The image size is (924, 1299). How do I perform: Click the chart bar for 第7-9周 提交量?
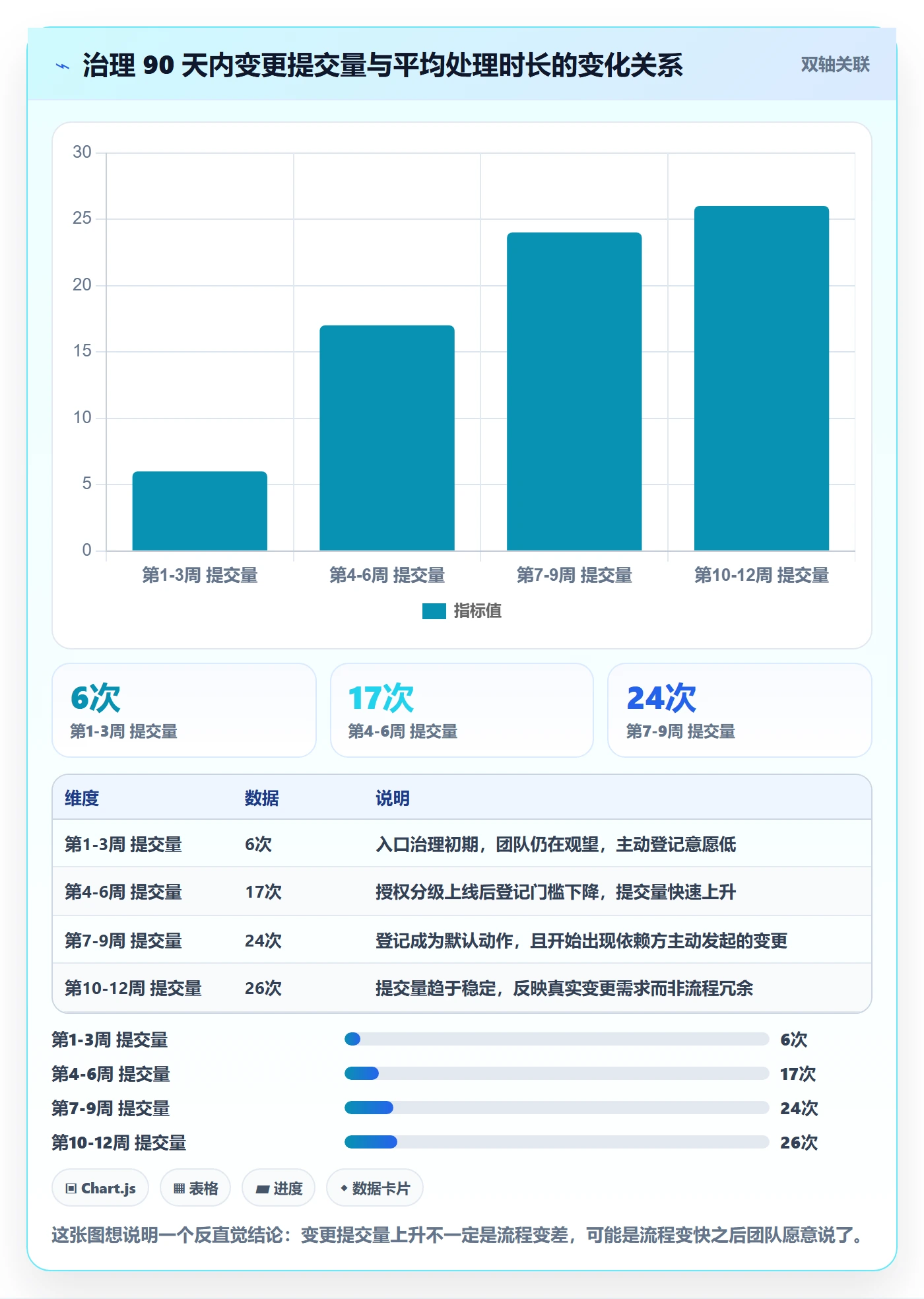pyautogui.click(x=574, y=391)
